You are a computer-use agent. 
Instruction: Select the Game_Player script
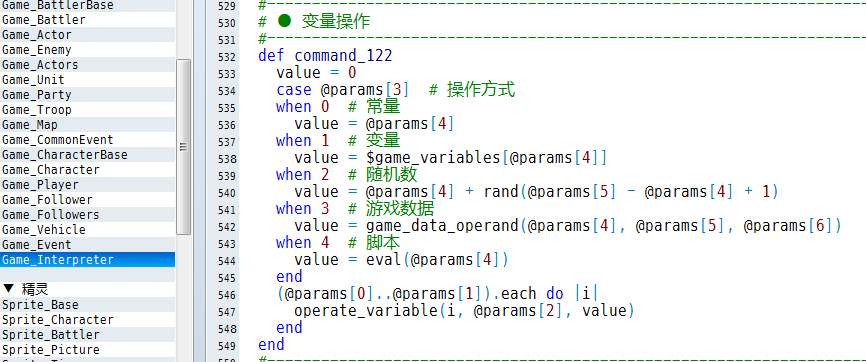tap(87, 185)
